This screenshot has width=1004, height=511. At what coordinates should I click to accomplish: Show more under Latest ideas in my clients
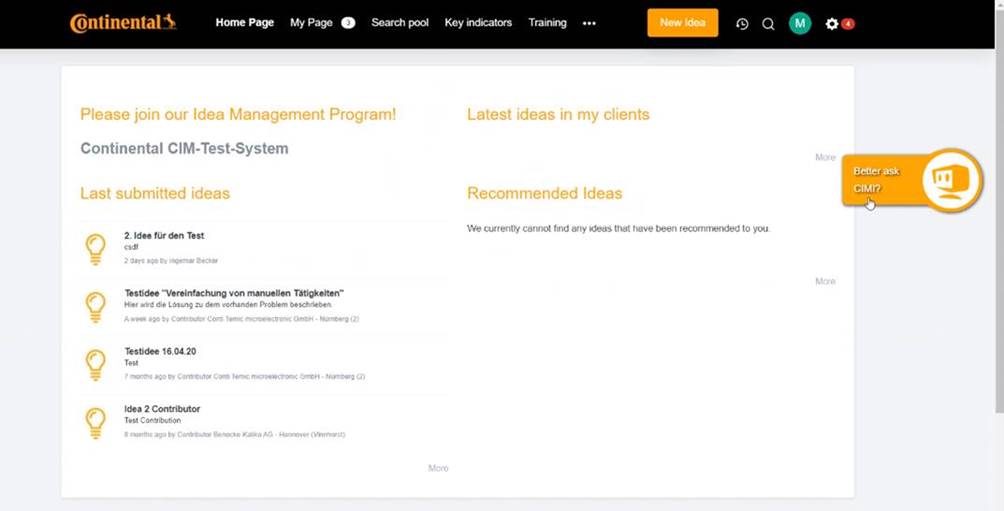(x=825, y=157)
